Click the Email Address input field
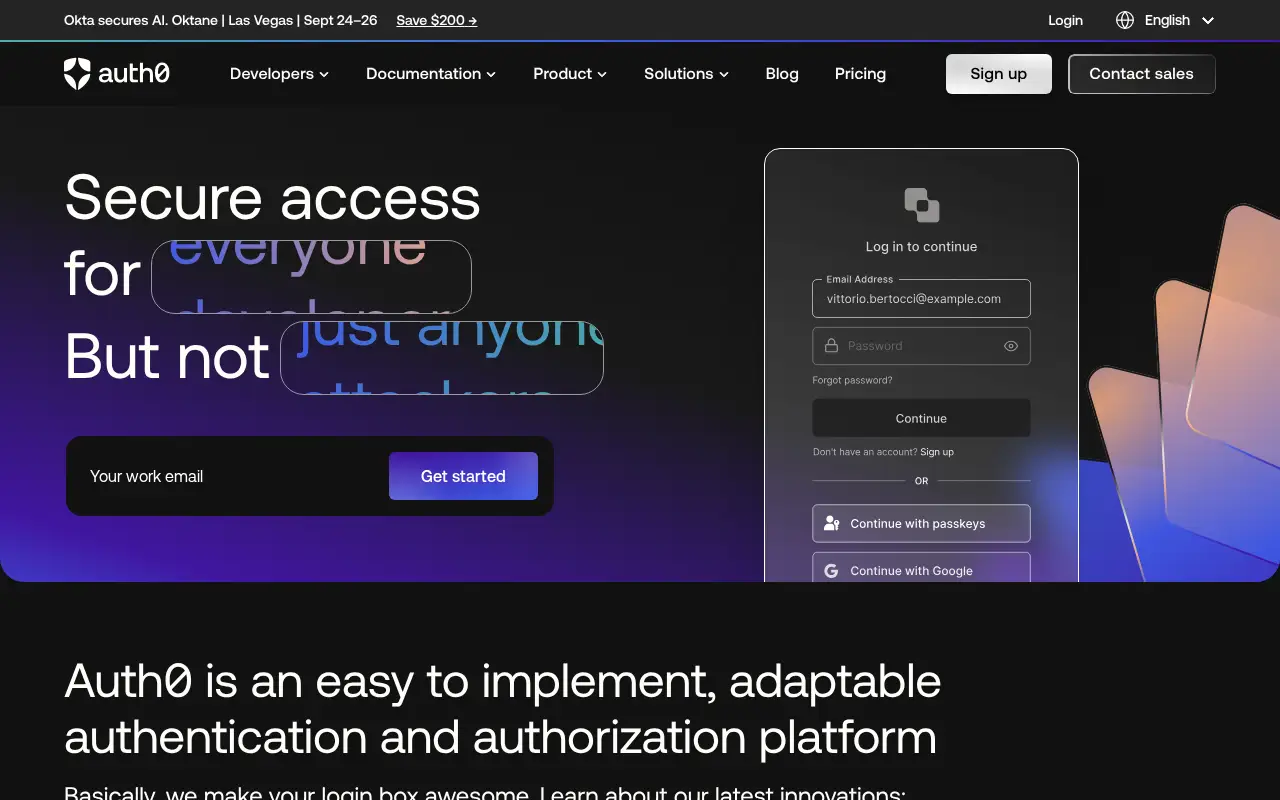Viewport: 1280px width, 800px height. (921, 298)
